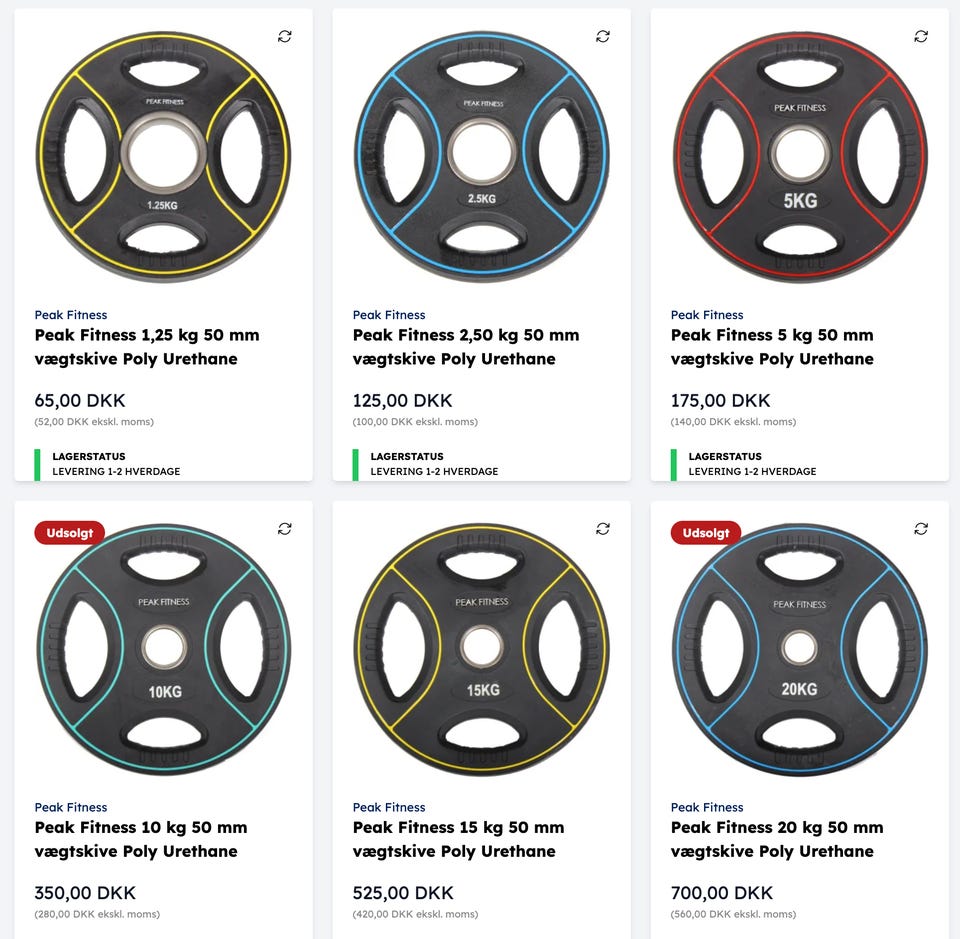960x939 pixels.
Task: Open the 2.5KG blue plate image
Action: pos(481,154)
